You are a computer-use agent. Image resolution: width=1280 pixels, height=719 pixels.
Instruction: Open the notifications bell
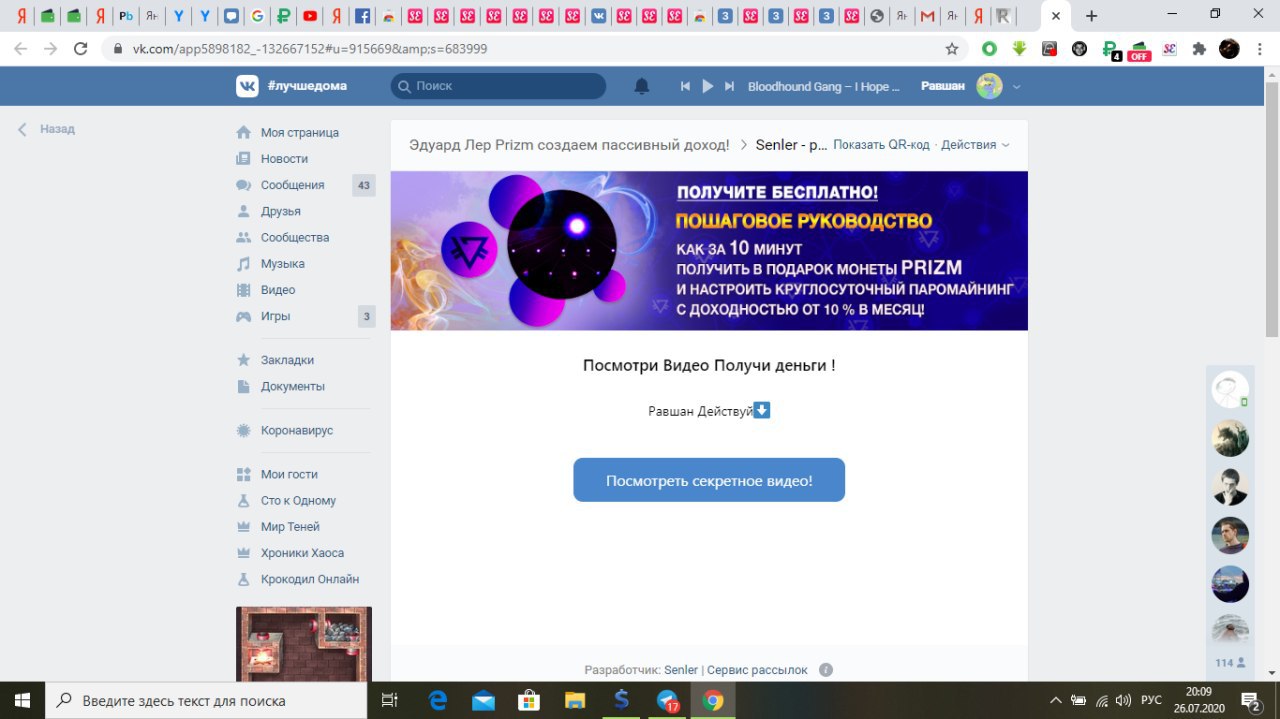coord(642,86)
